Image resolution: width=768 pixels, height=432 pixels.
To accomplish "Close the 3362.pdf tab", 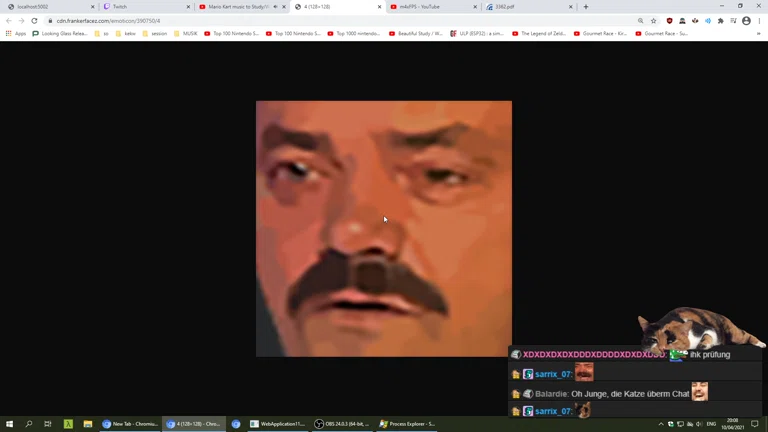I will [571, 7].
